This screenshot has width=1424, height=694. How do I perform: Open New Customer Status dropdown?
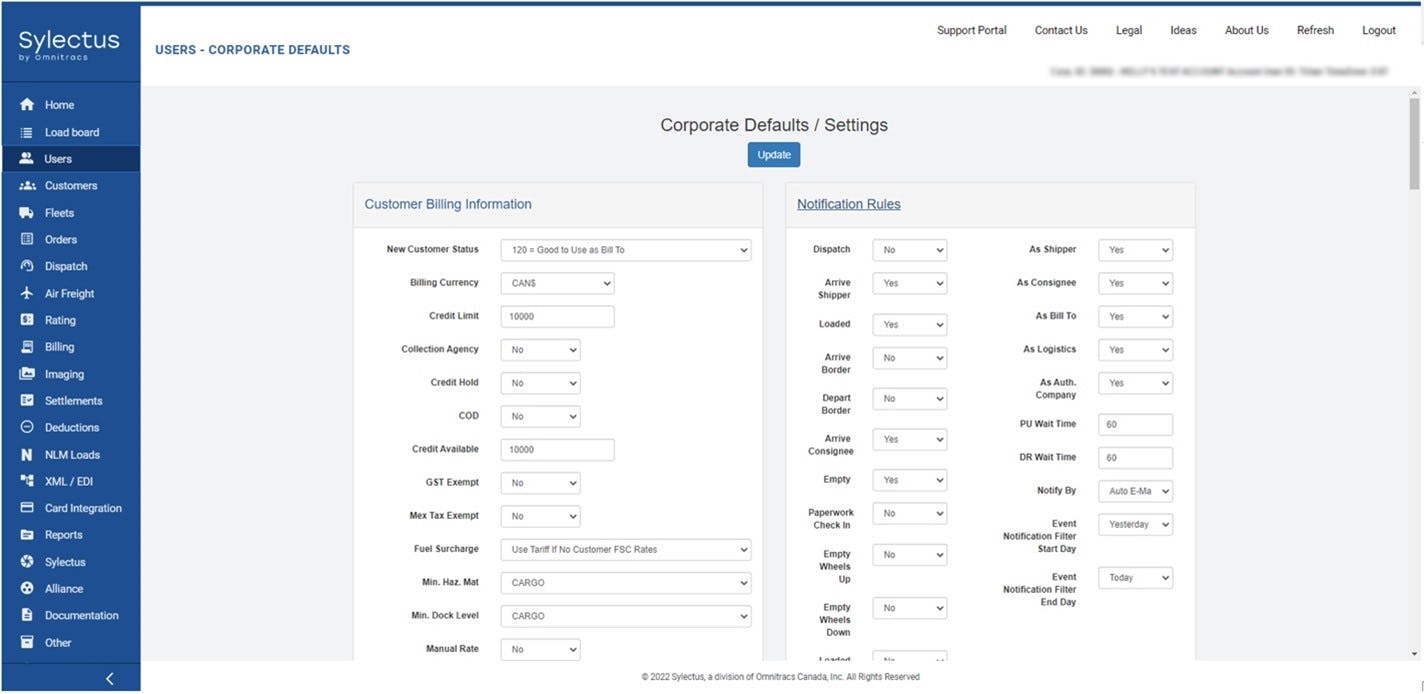tap(626, 250)
